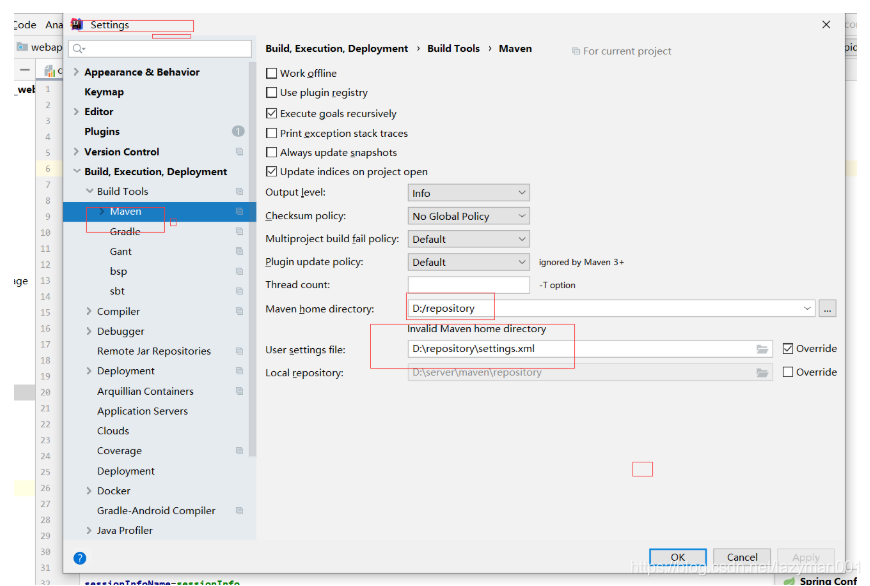870x586 pixels.
Task: Open Multiproject build fail policy dropdown
Action: coord(468,239)
